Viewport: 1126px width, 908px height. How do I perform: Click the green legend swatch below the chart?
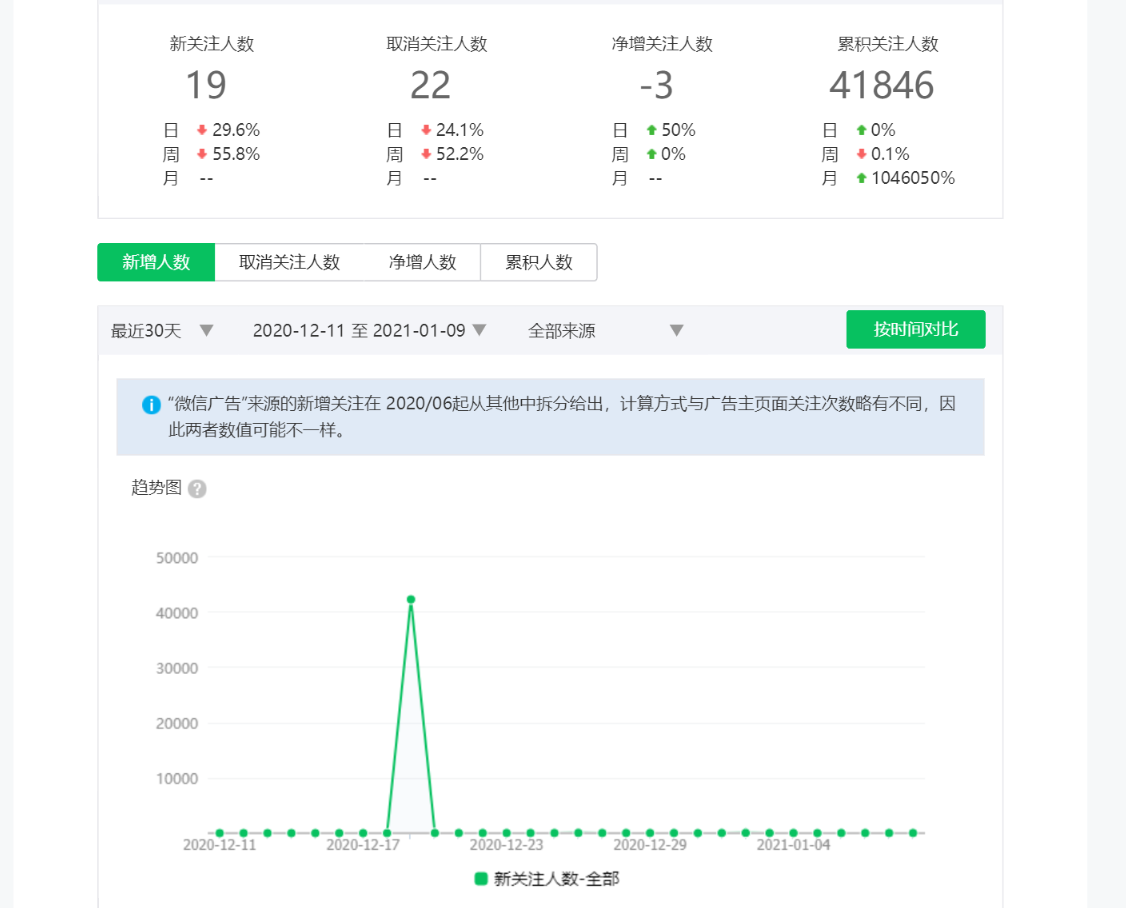(481, 879)
